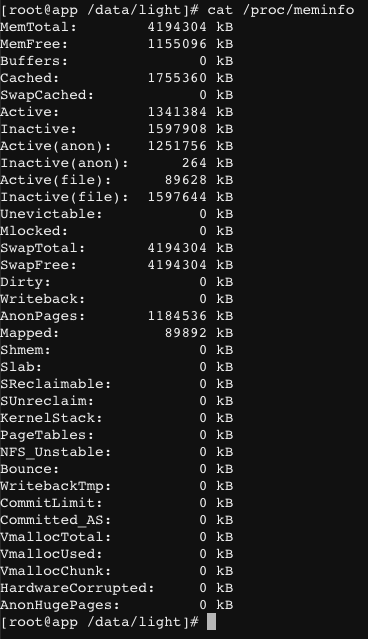Click the MemFree label line
Image resolution: width=368 pixels, height=639 pixels.
(34, 44)
